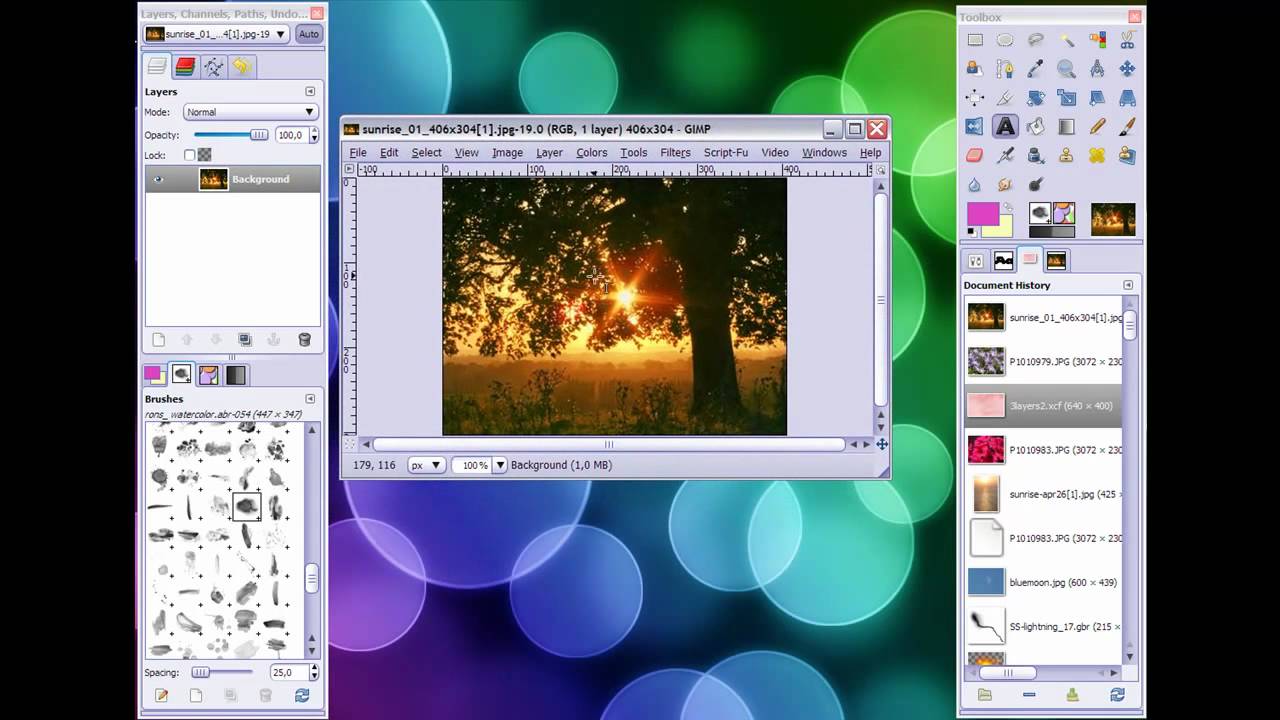This screenshot has width=1280, height=720.
Task: Select the Crop tool
Action: point(1005,98)
